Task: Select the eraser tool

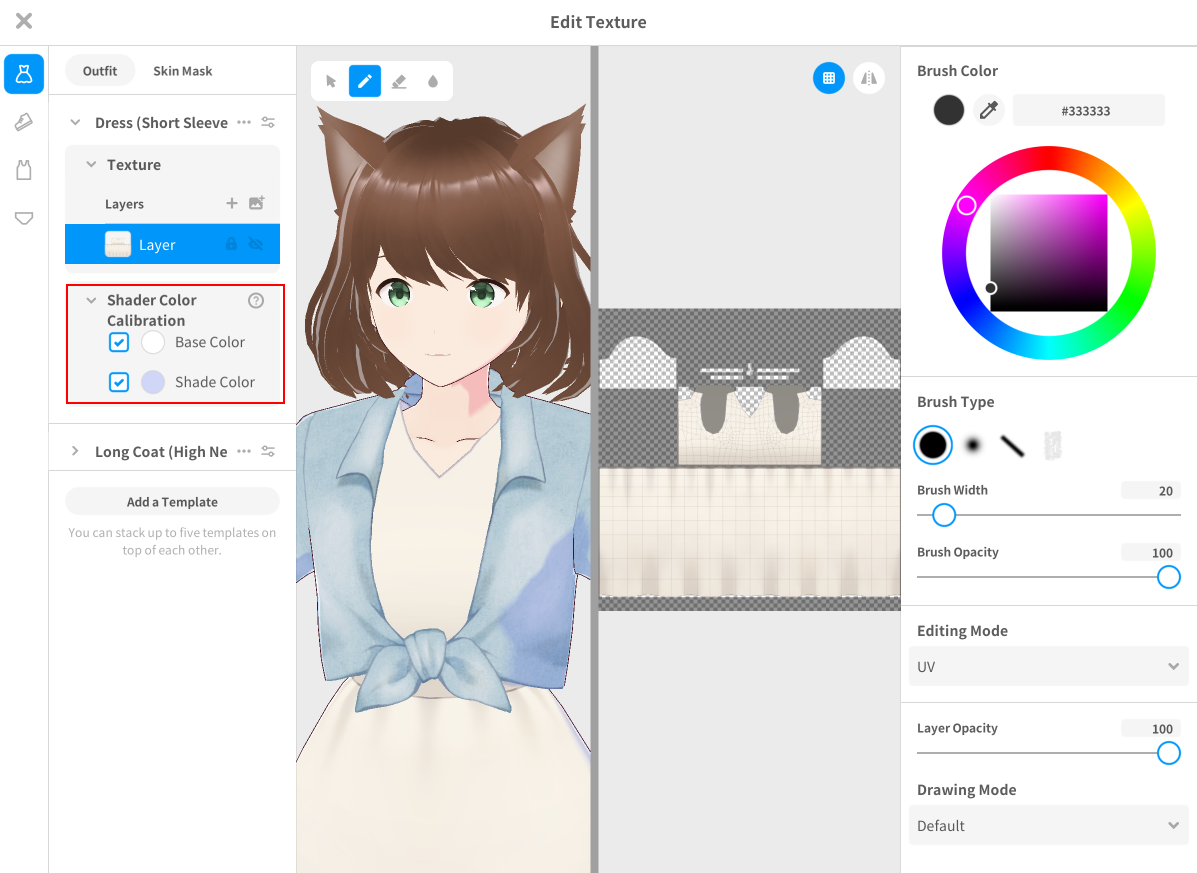Action: click(x=399, y=81)
